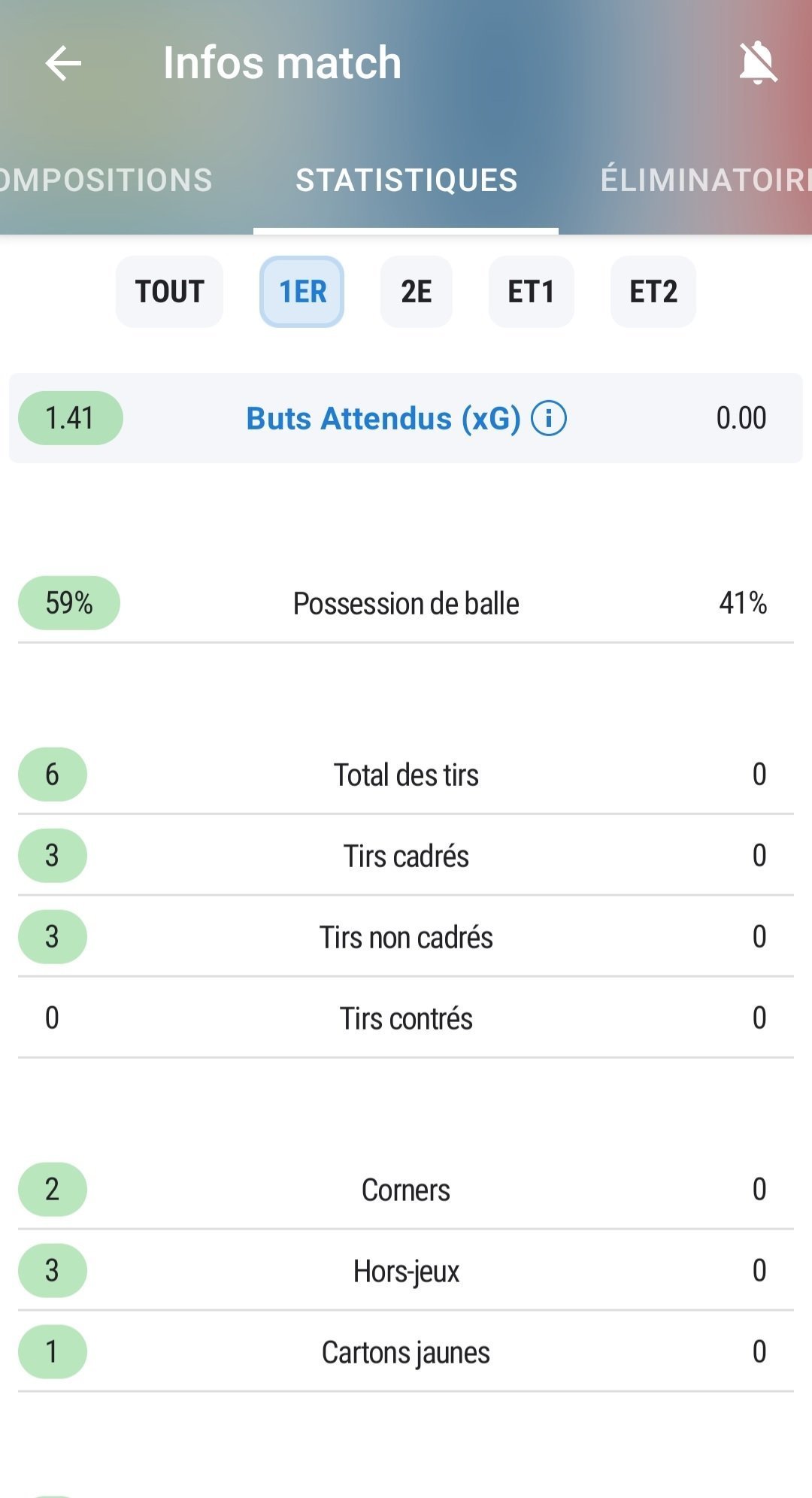Image resolution: width=812 pixels, height=1498 pixels.
Task: Tap the Tirs cadrés row label
Action: [x=406, y=856]
